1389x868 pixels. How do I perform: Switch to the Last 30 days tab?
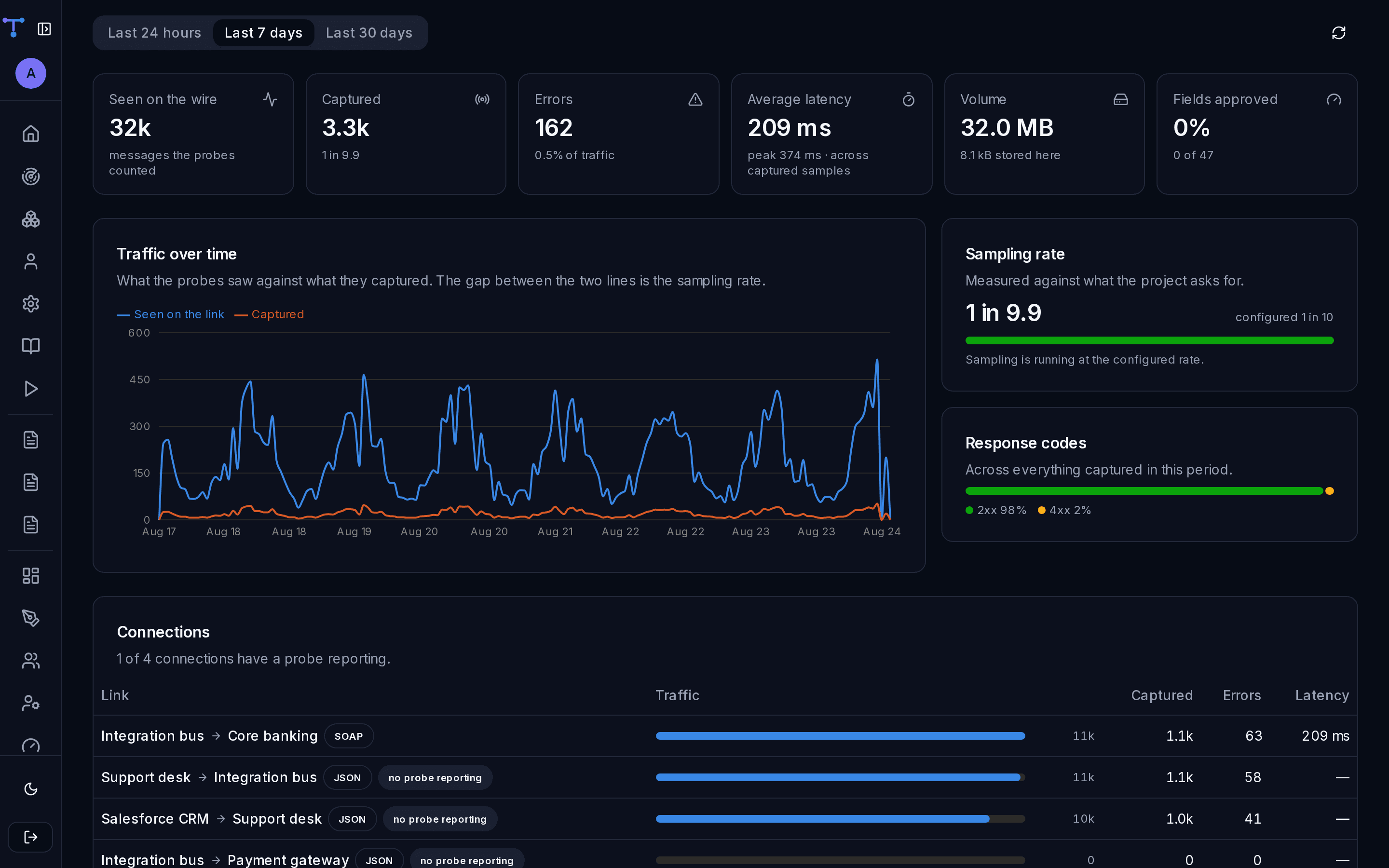369,33
